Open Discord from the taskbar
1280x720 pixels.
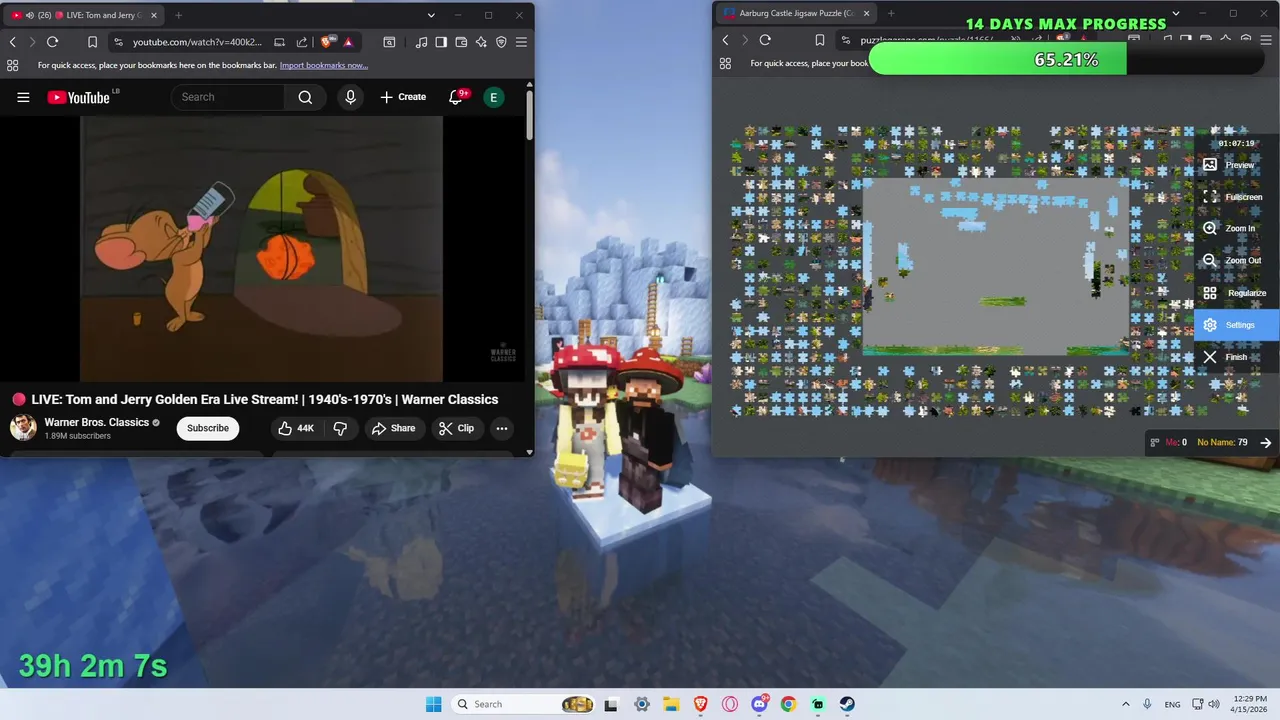click(759, 704)
